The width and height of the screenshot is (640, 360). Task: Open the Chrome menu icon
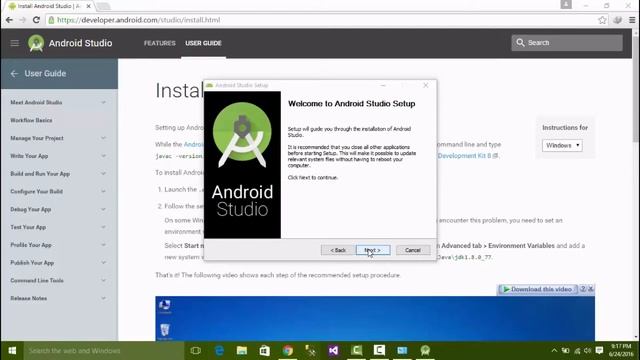[632, 20]
